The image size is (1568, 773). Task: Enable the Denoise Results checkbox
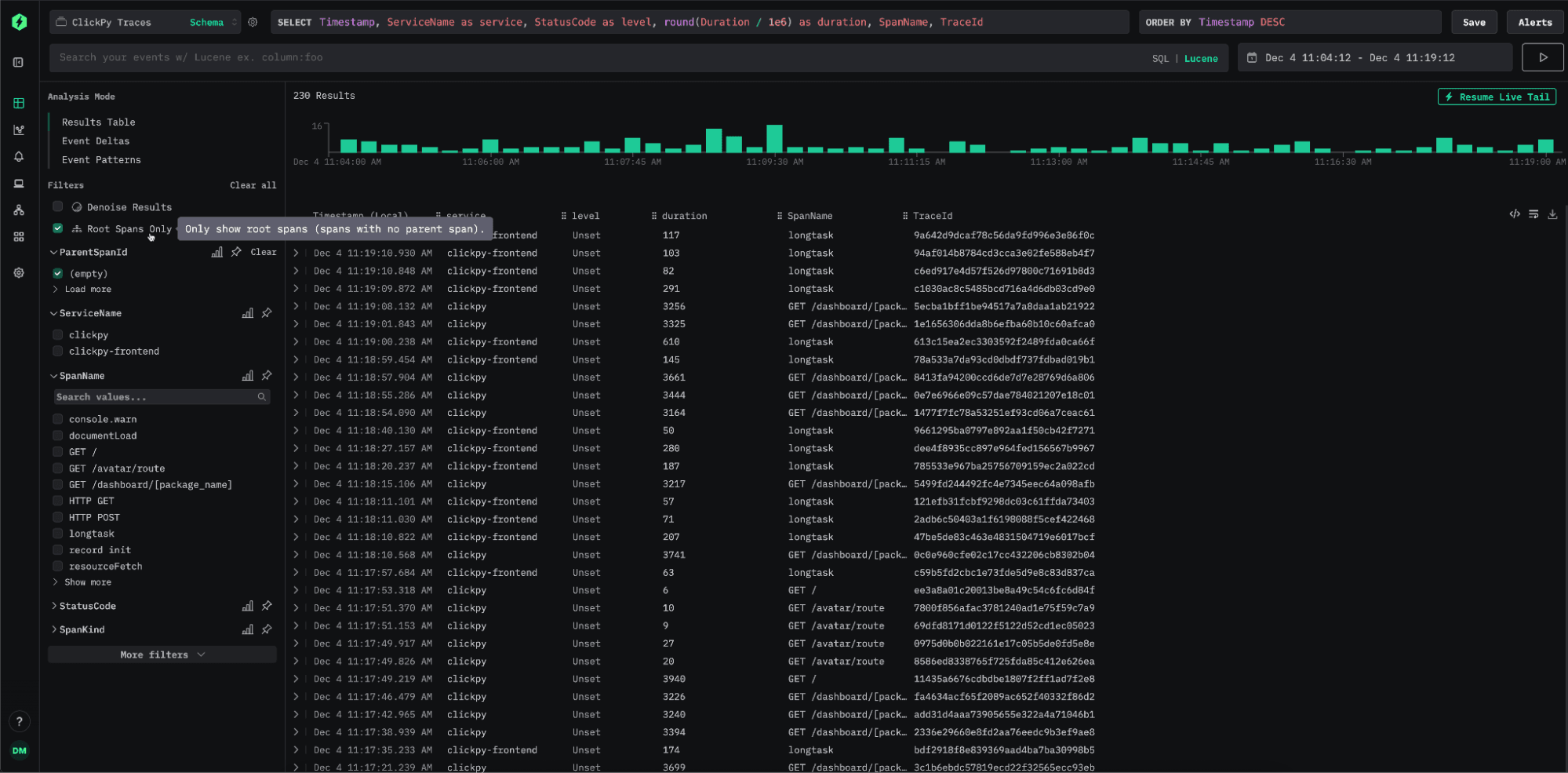(57, 206)
